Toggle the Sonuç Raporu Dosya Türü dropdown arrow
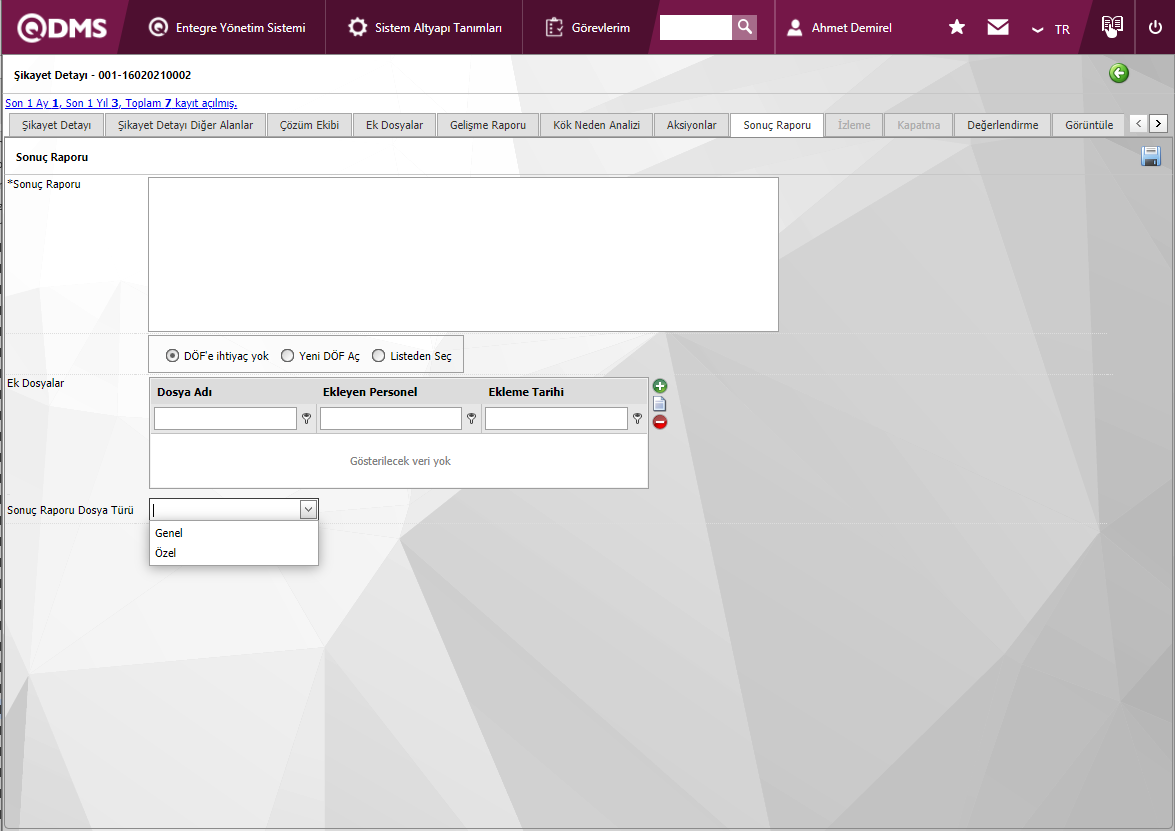 (308, 510)
